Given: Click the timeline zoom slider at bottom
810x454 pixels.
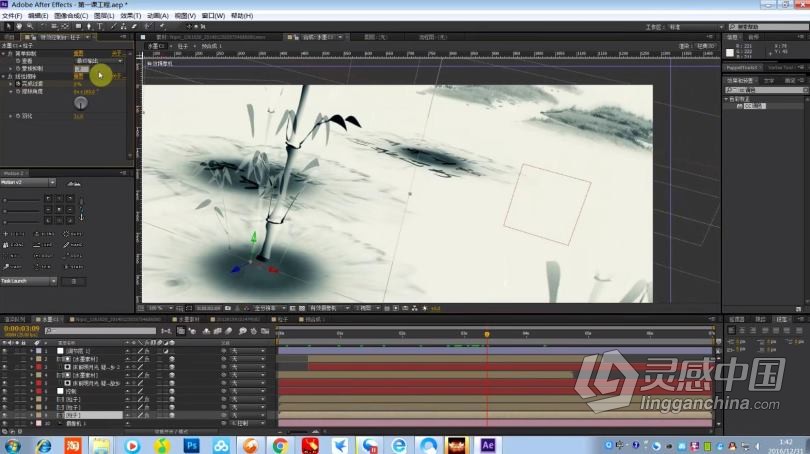Looking at the screenshot, I should [x=300, y=431].
